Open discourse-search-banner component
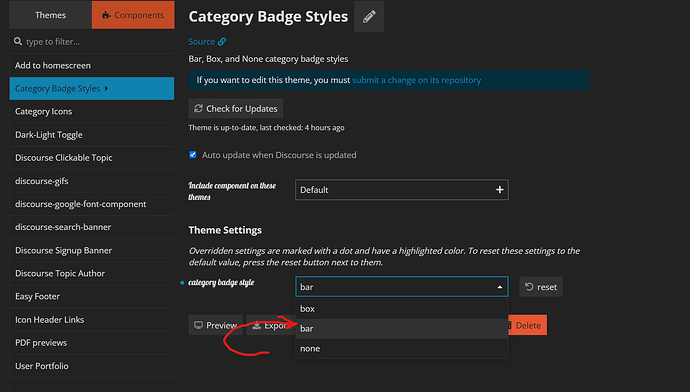 [x=92, y=227]
